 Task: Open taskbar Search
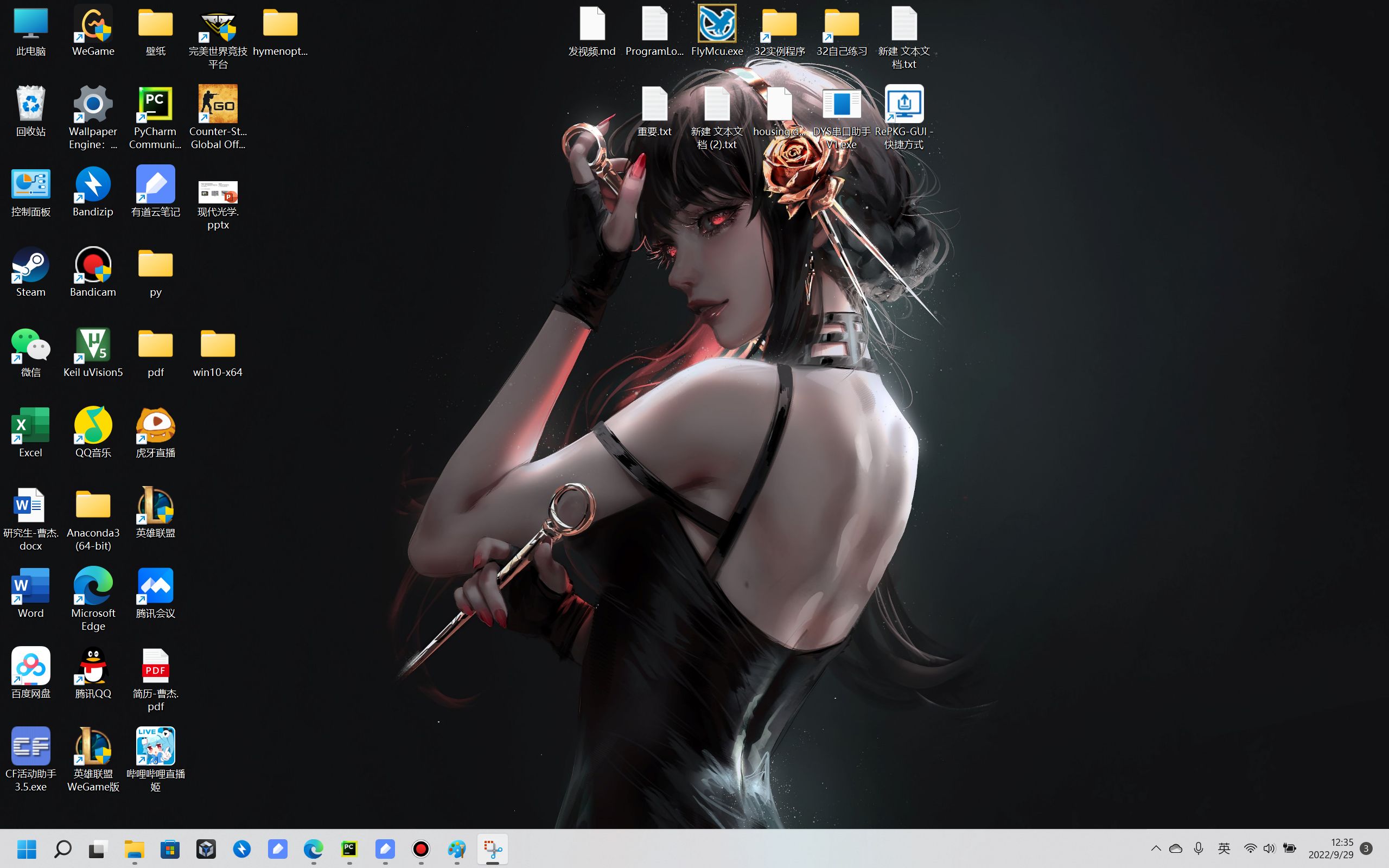pyautogui.click(x=62, y=848)
